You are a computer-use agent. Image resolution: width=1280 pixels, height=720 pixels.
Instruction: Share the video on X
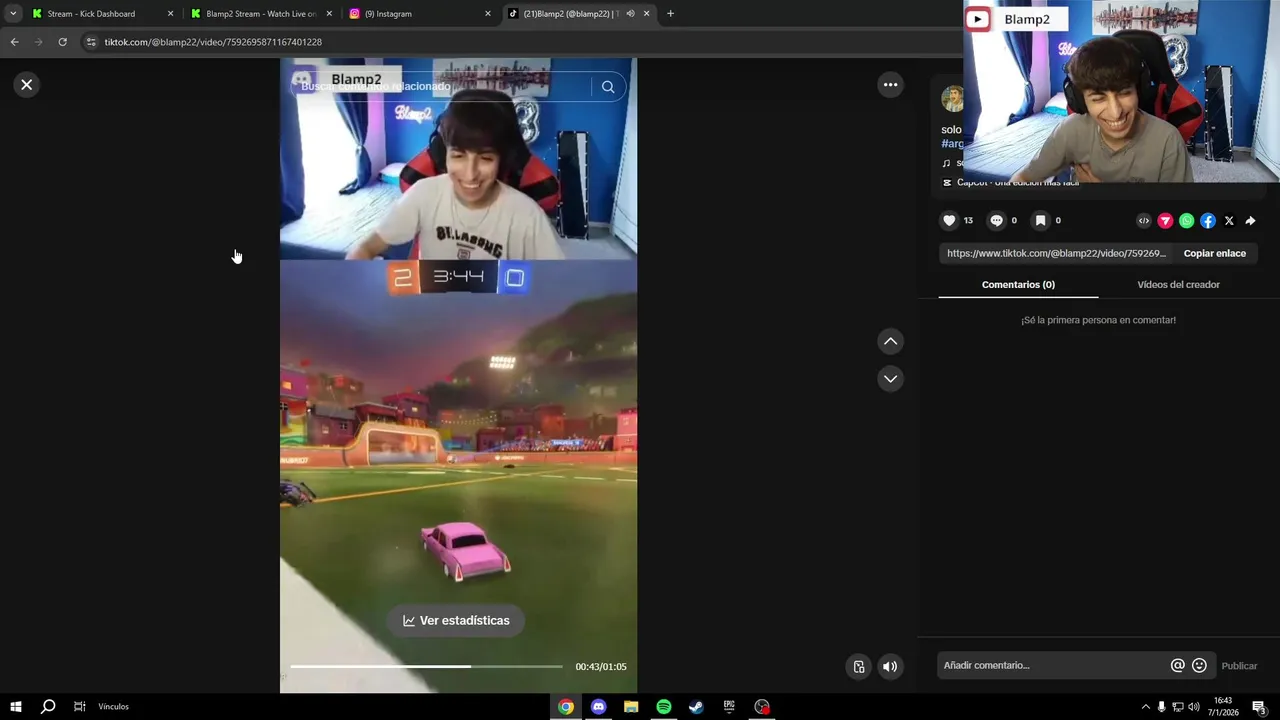click(x=1229, y=221)
